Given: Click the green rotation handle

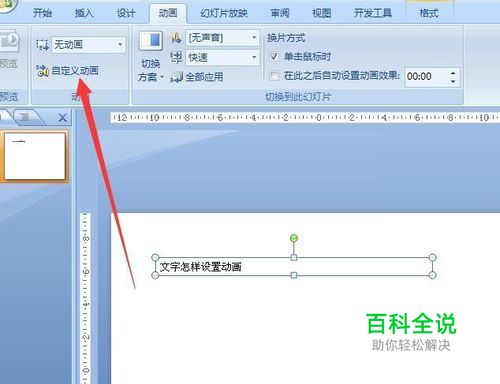Looking at the screenshot, I should pyautogui.click(x=294, y=238).
